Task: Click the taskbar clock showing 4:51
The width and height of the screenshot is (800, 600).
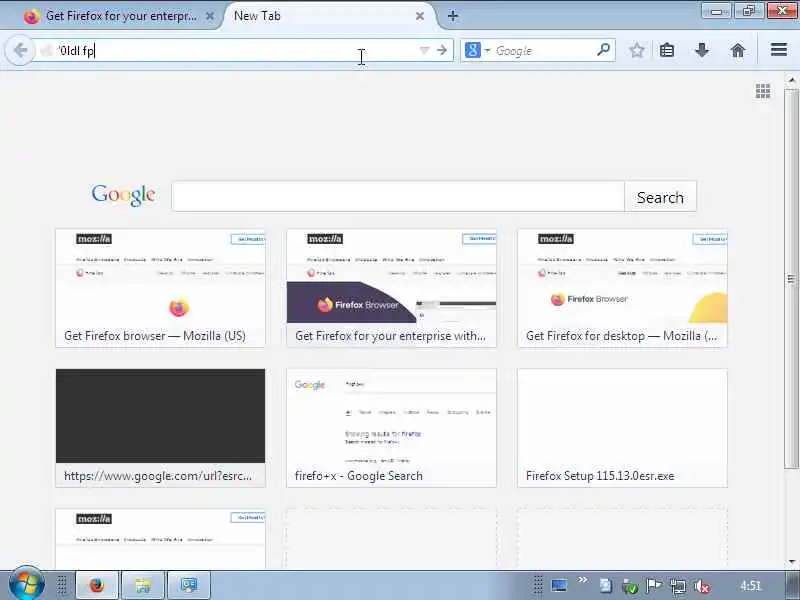Action: pos(751,586)
